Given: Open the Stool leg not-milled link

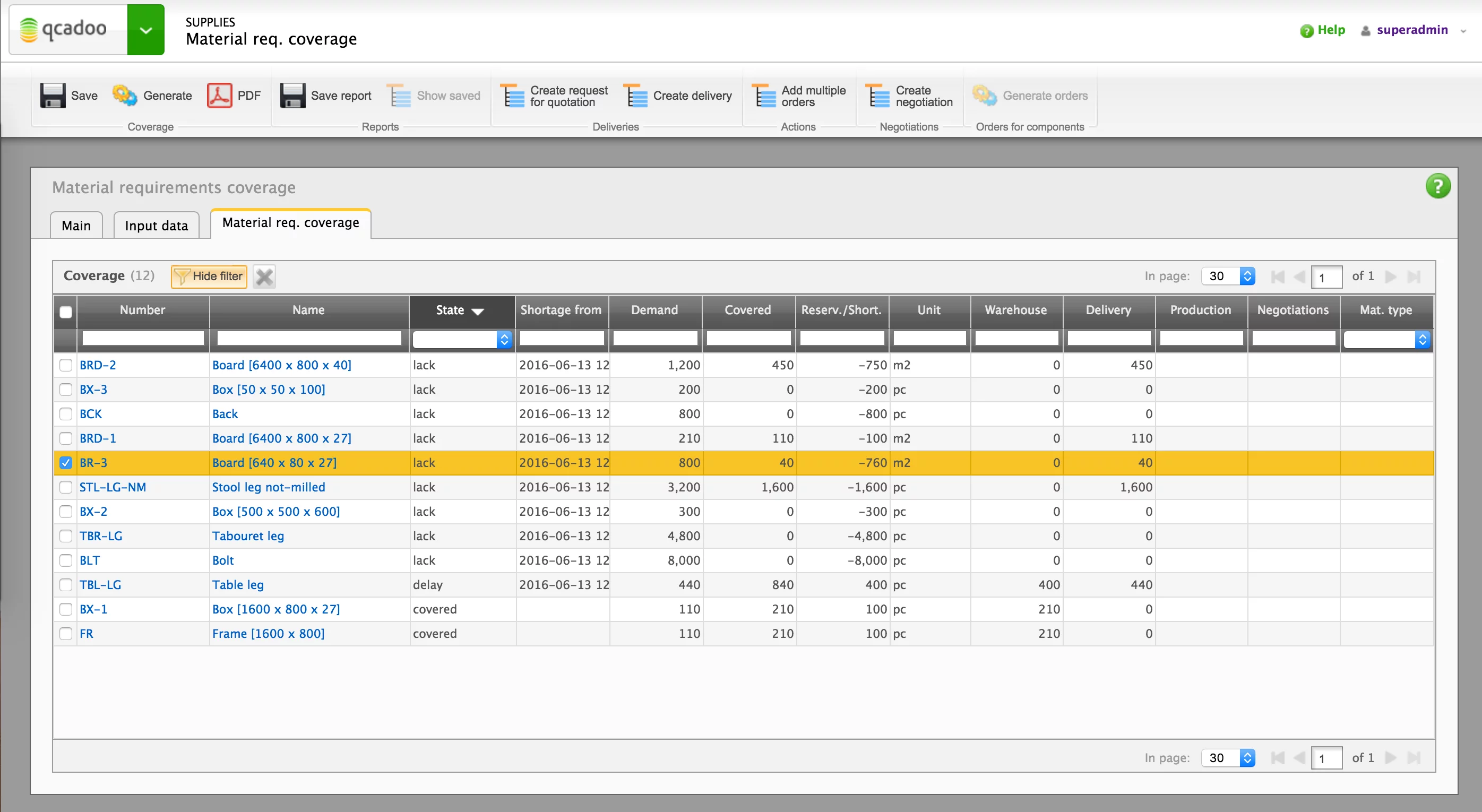Looking at the screenshot, I should coord(269,487).
